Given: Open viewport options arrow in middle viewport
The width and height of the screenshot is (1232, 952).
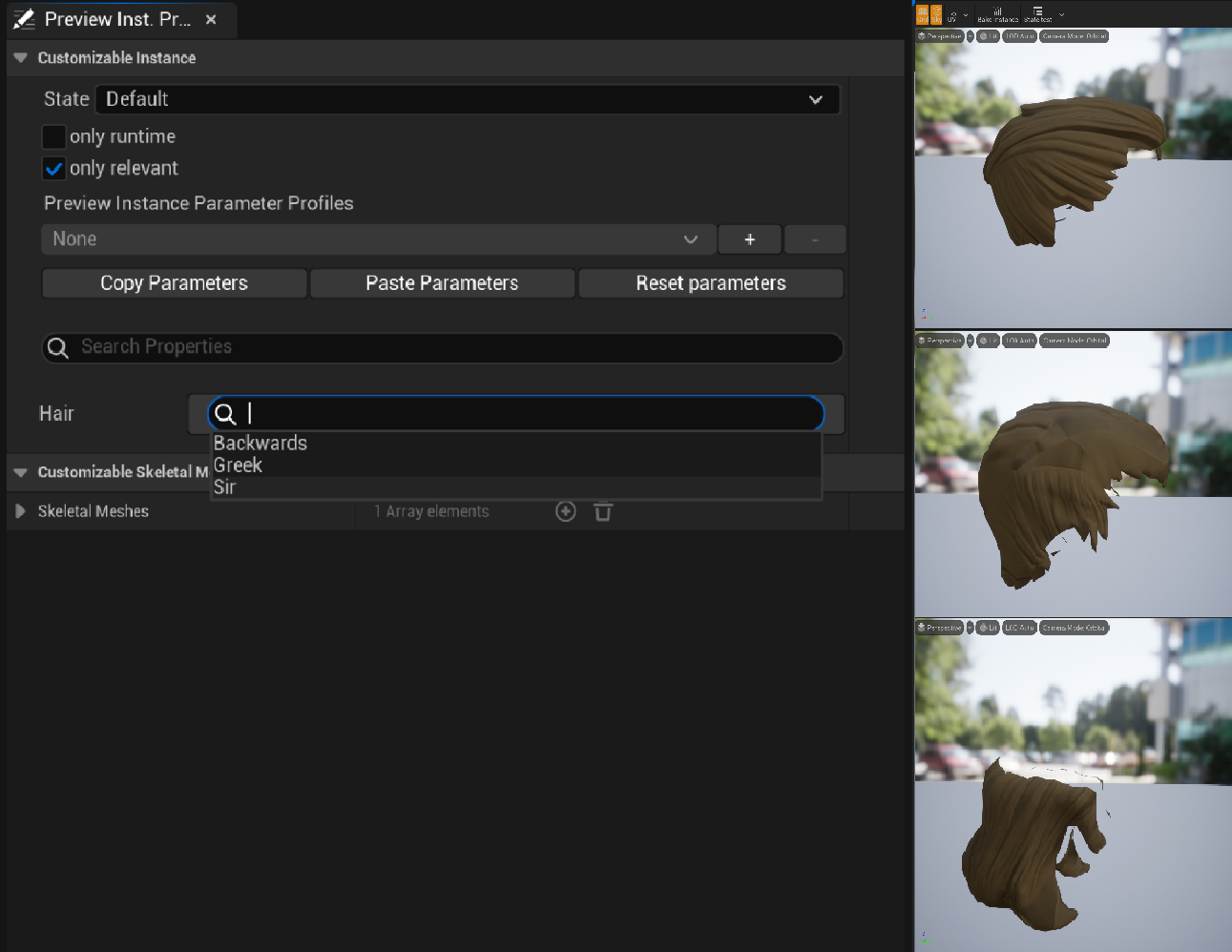Looking at the screenshot, I should pos(971,341).
